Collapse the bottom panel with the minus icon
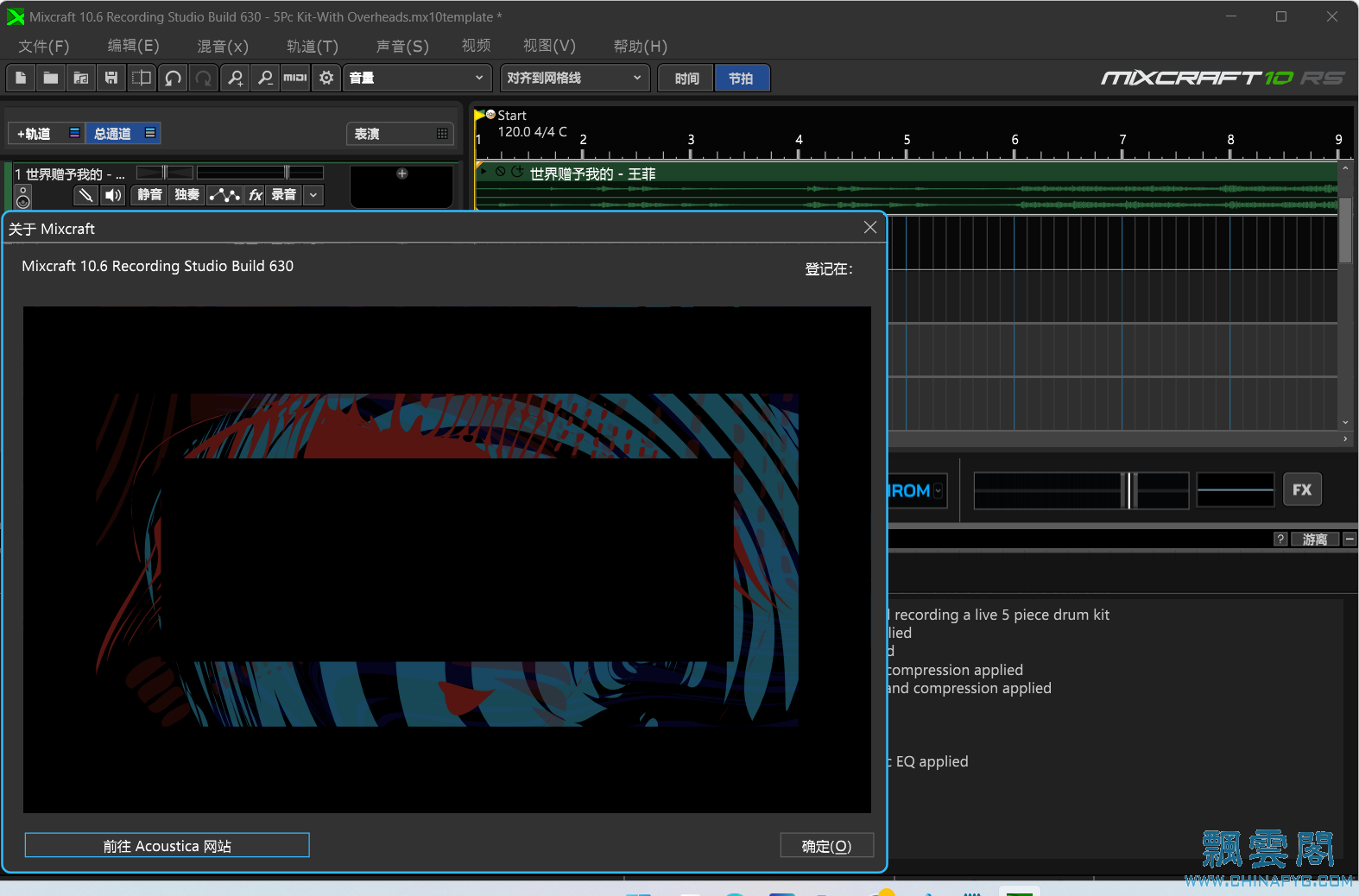 (x=1350, y=539)
